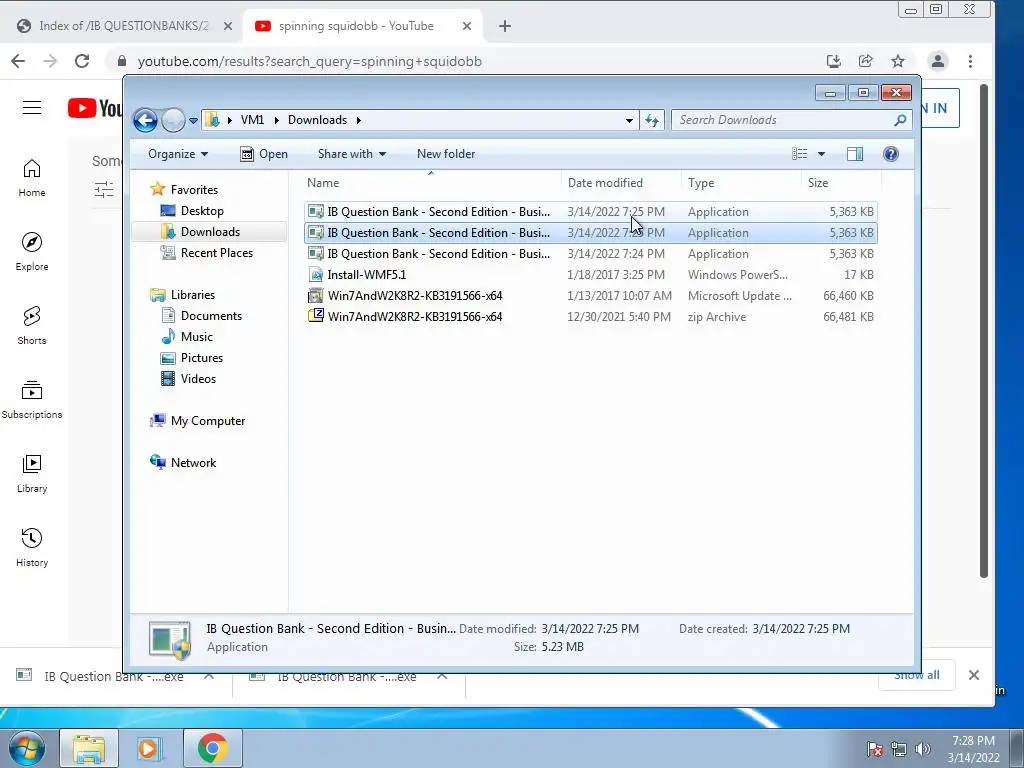Click Explorer forward navigation arrow
This screenshot has width=1024, height=768.
(x=172, y=120)
